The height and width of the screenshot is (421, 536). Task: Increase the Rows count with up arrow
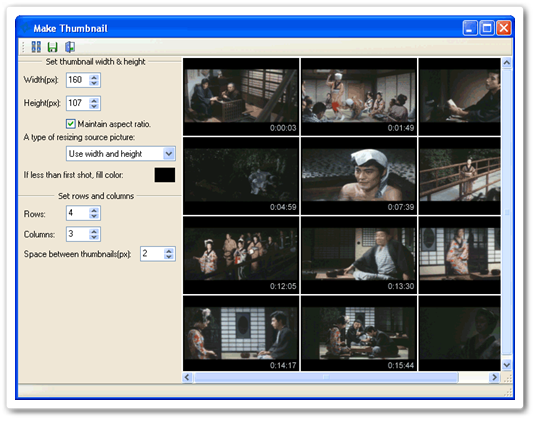pyautogui.click(x=94, y=210)
